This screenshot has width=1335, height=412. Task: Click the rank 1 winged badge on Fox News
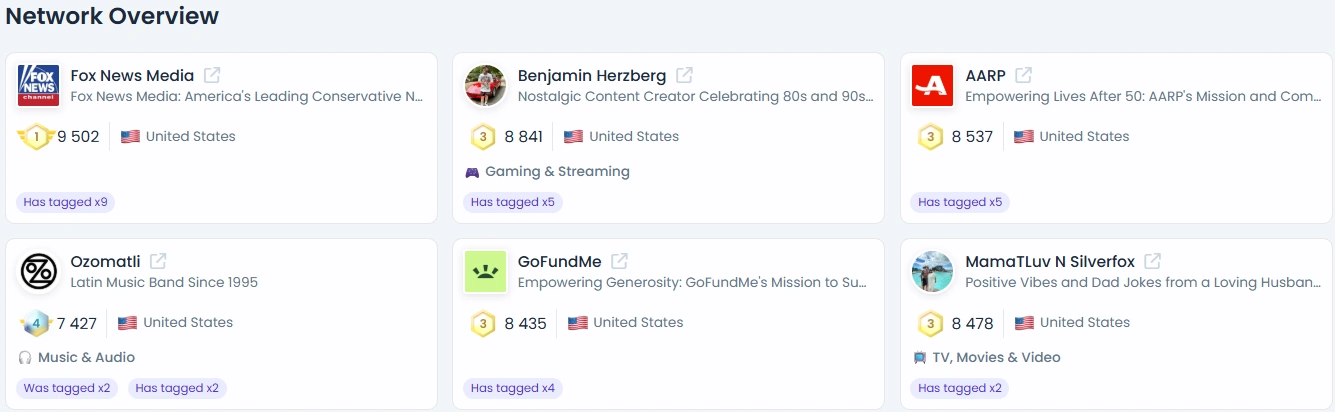[x=35, y=137]
